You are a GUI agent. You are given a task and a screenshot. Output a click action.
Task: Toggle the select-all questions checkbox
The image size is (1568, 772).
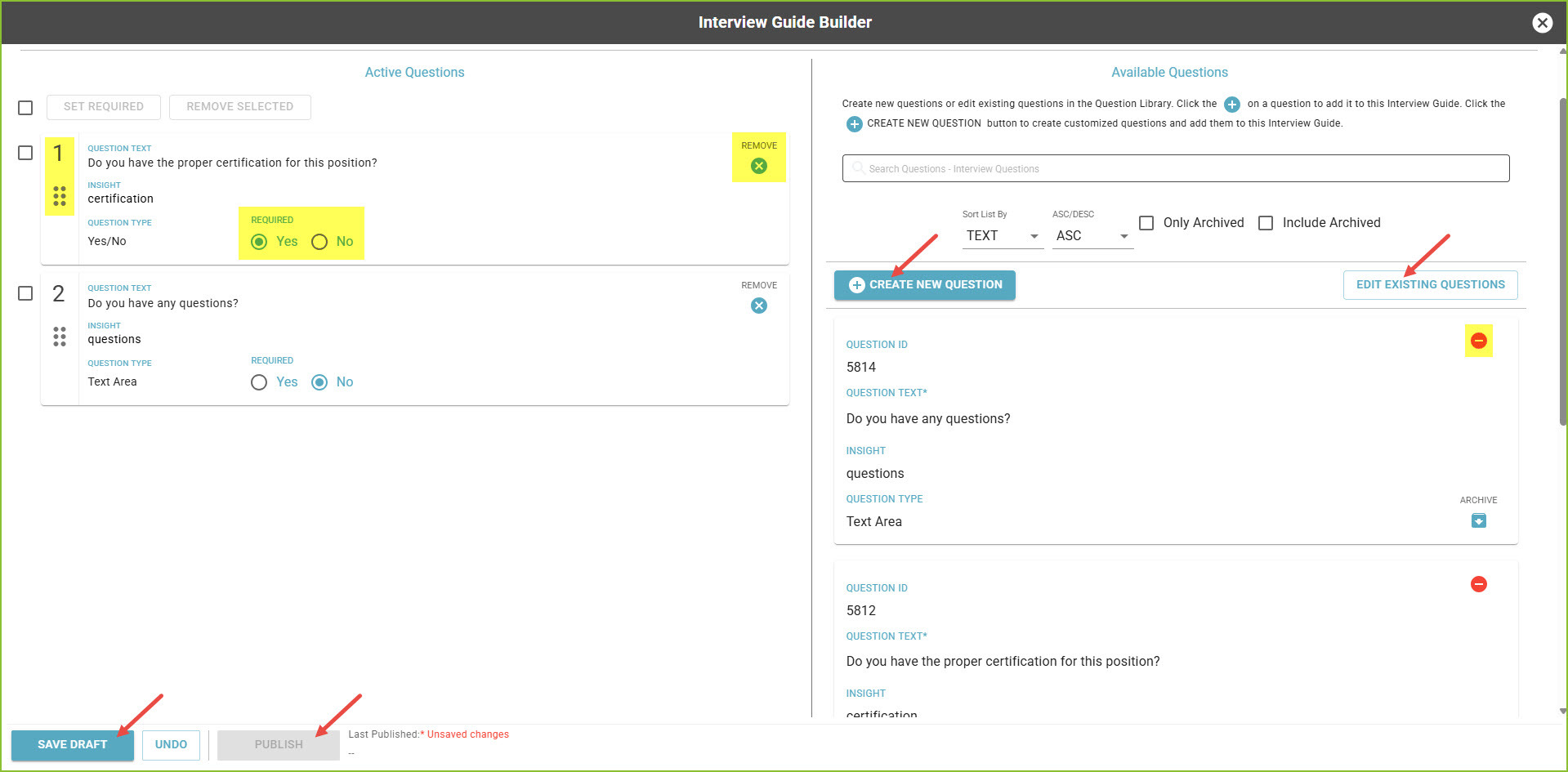25,107
